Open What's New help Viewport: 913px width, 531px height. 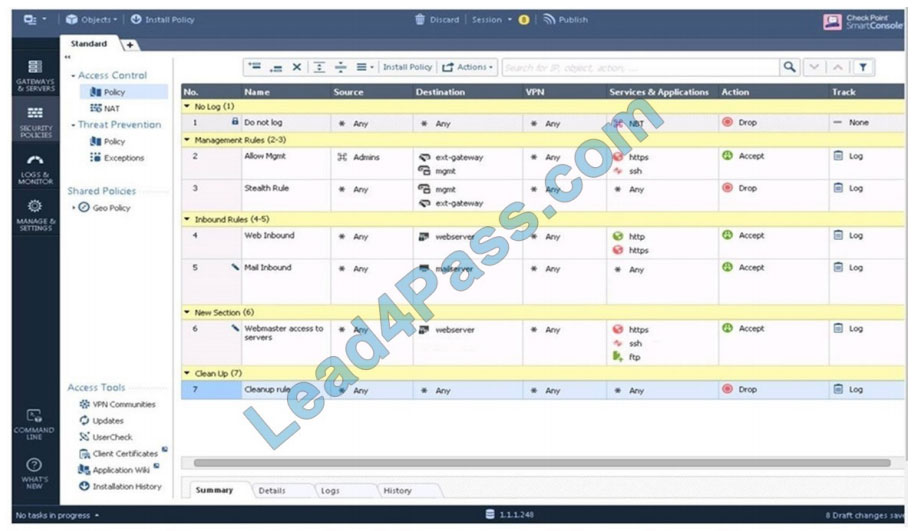pyautogui.click(x=34, y=473)
